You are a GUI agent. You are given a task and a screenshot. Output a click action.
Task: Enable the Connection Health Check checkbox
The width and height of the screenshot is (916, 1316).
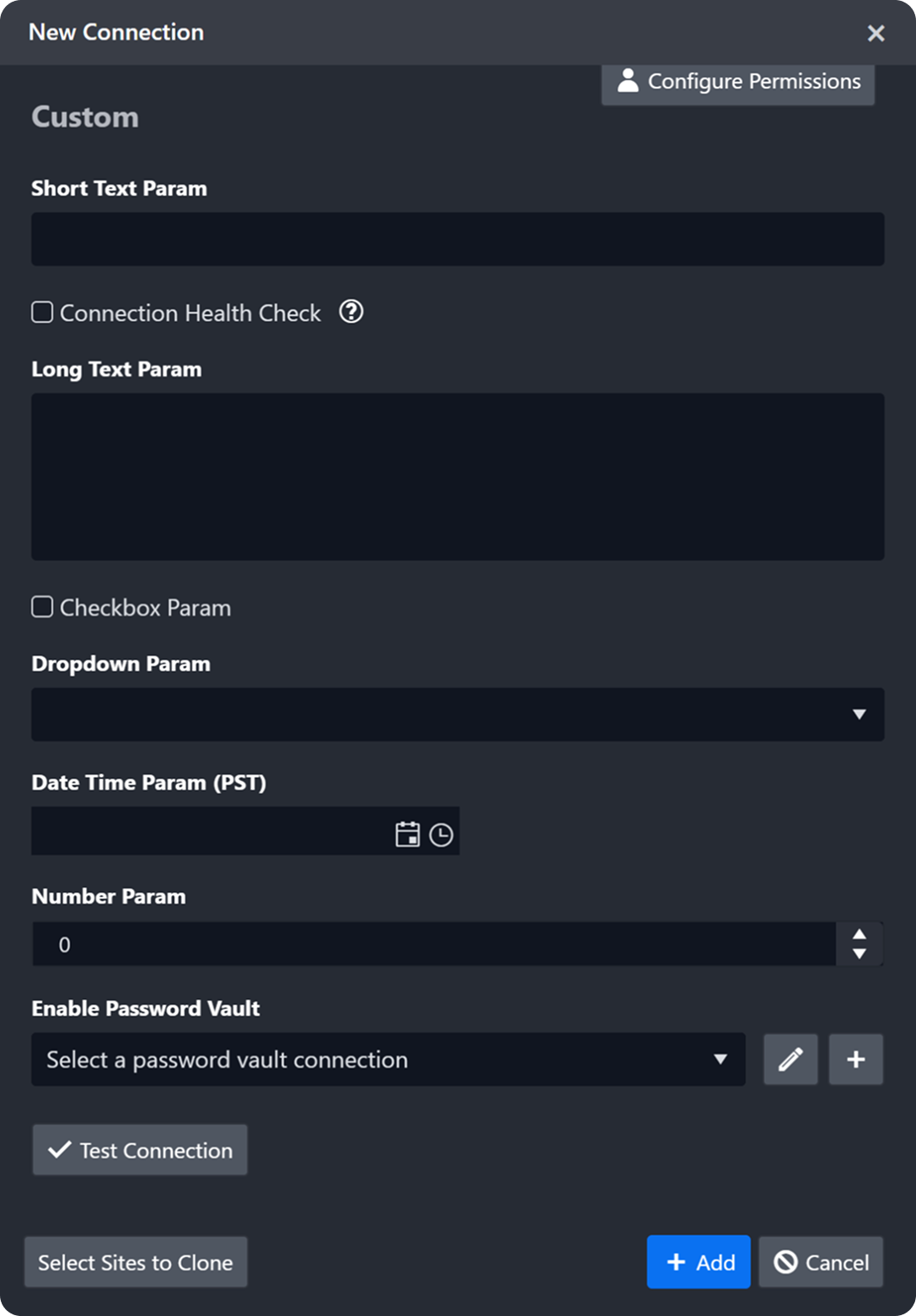coord(42,313)
